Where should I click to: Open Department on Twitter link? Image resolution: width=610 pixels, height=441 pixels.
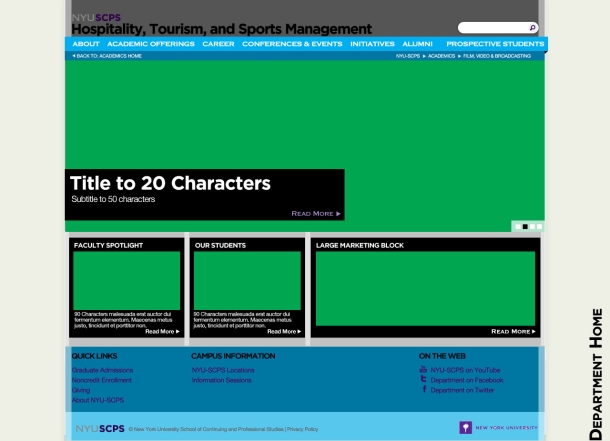462,390
